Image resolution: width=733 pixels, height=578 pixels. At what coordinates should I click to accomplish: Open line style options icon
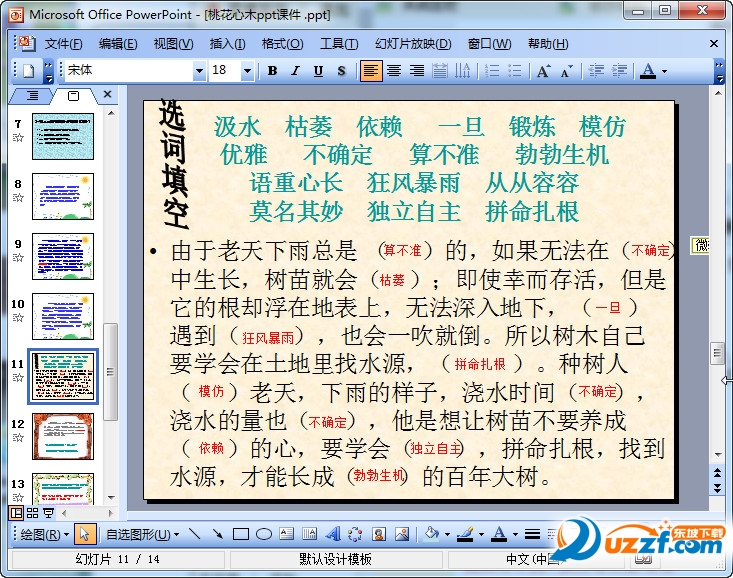[x=532, y=534]
